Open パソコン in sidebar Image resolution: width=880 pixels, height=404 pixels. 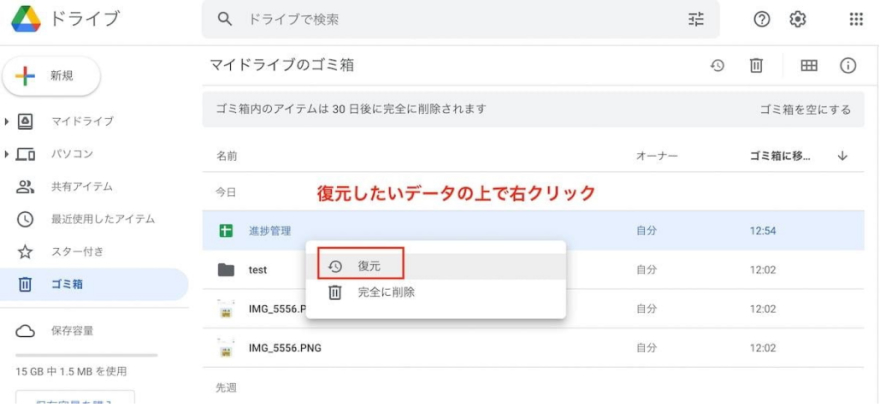(x=72, y=154)
